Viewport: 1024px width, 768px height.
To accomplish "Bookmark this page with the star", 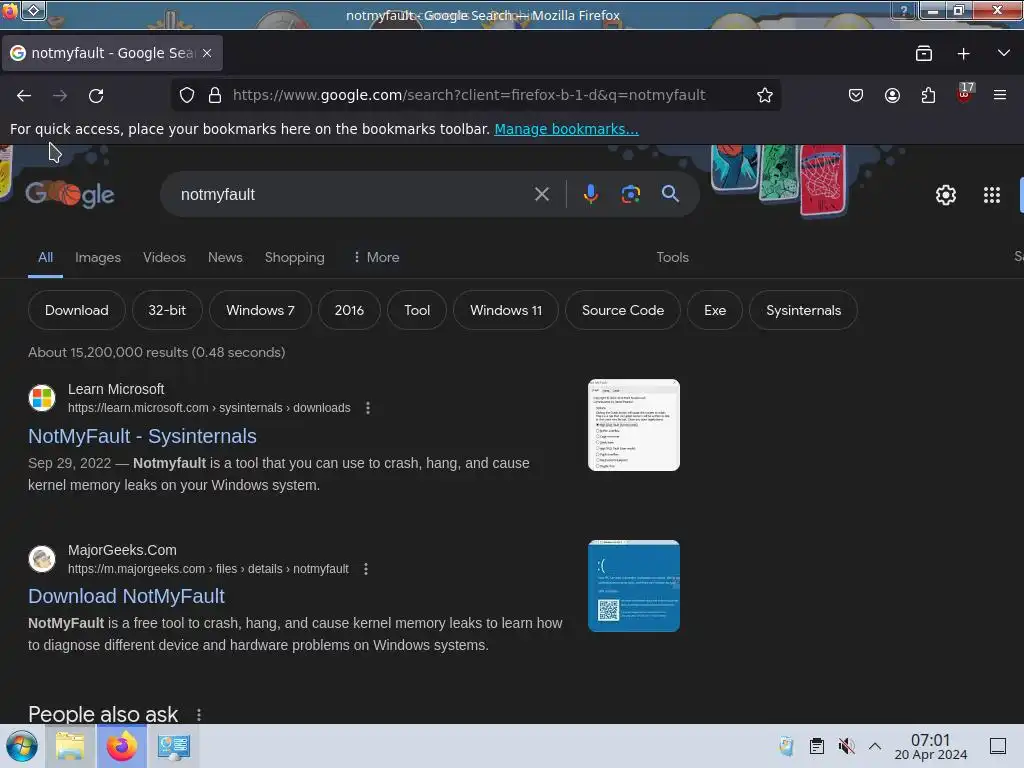I will (x=765, y=95).
